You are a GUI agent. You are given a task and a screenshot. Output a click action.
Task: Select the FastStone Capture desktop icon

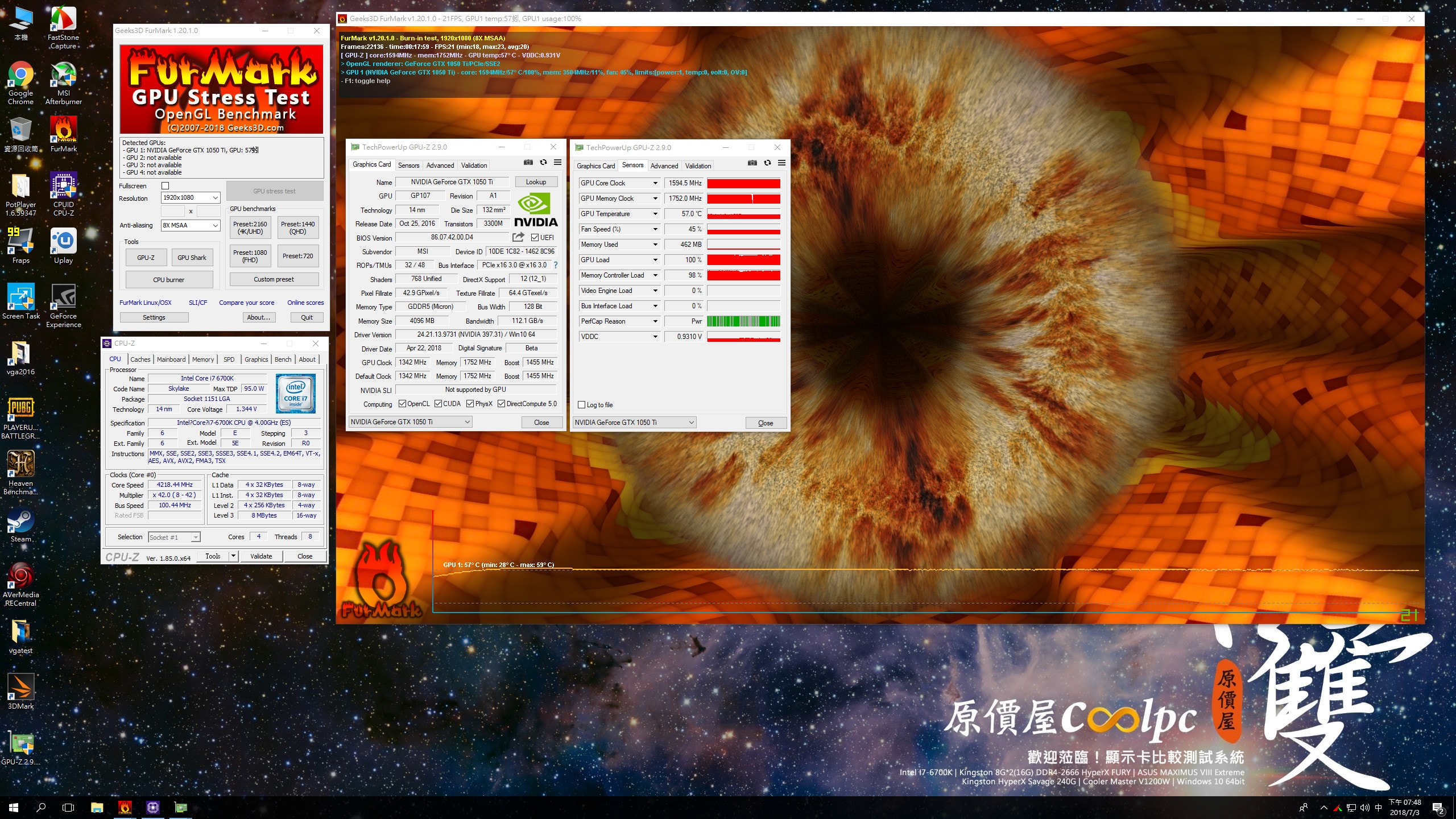point(63,27)
